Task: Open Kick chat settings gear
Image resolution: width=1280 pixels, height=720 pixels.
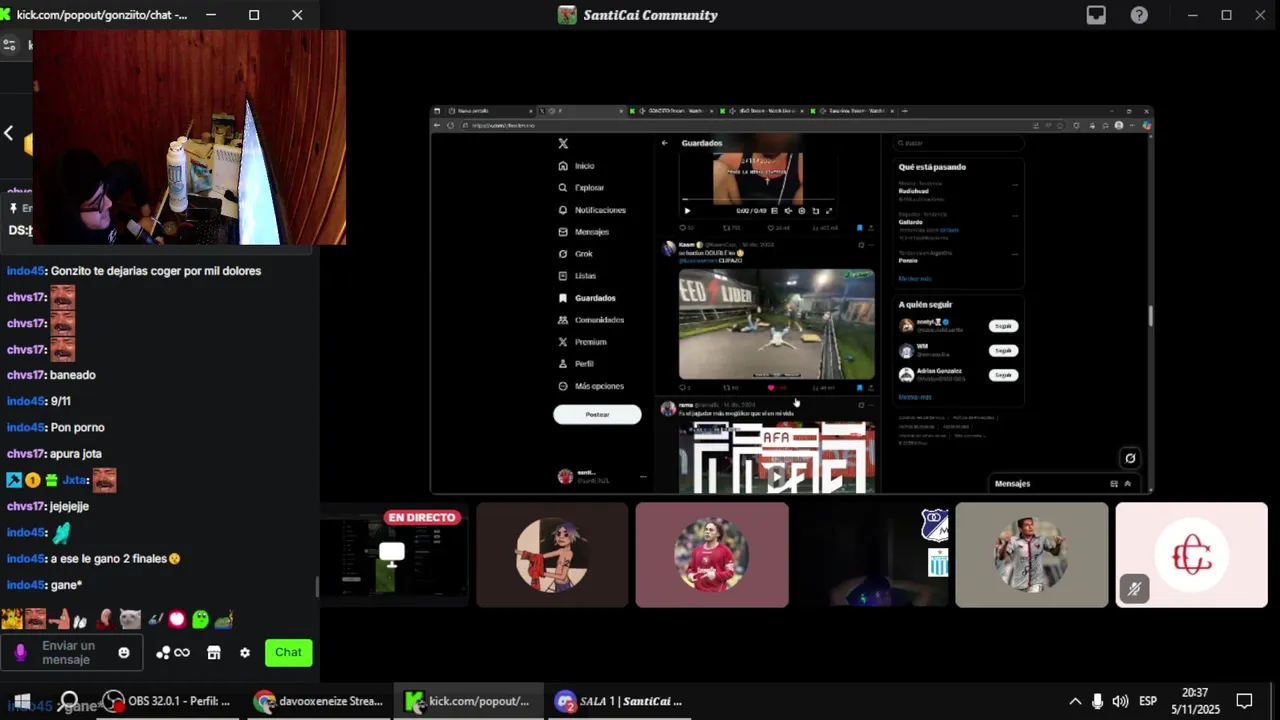Action: 245,653
